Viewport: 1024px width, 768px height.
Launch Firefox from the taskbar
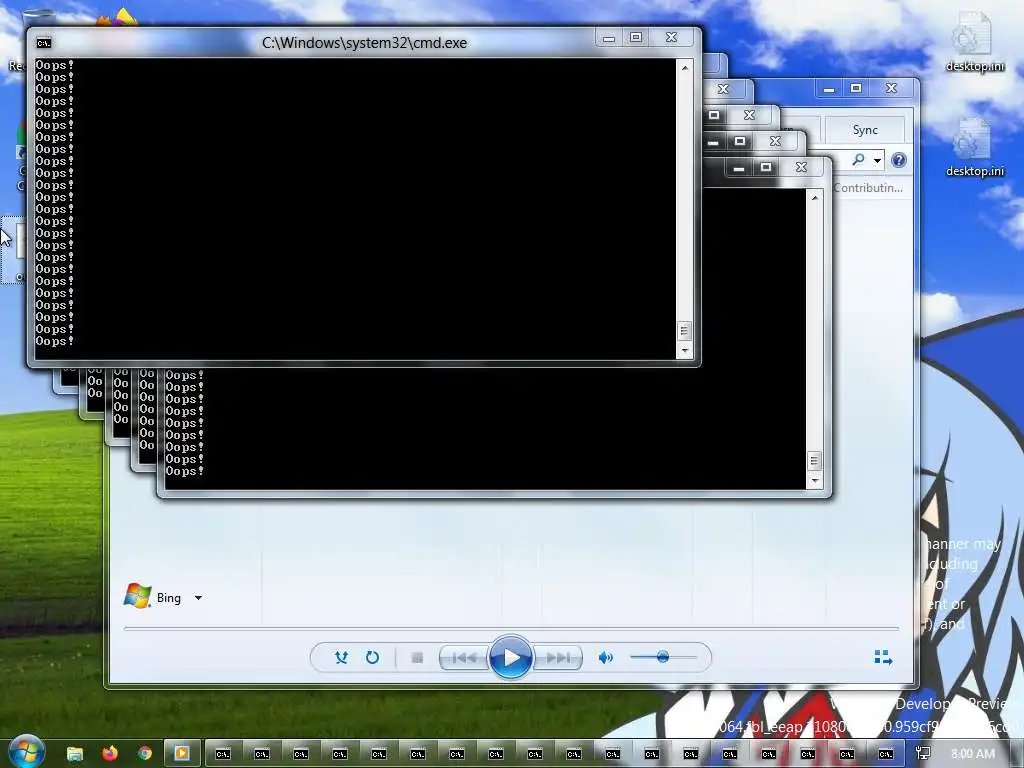click(x=110, y=753)
